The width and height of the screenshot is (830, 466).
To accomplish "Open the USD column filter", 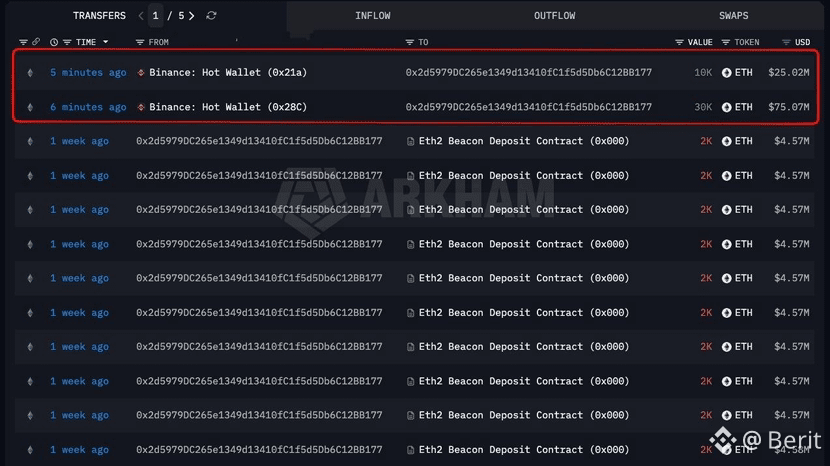I will coord(786,42).
